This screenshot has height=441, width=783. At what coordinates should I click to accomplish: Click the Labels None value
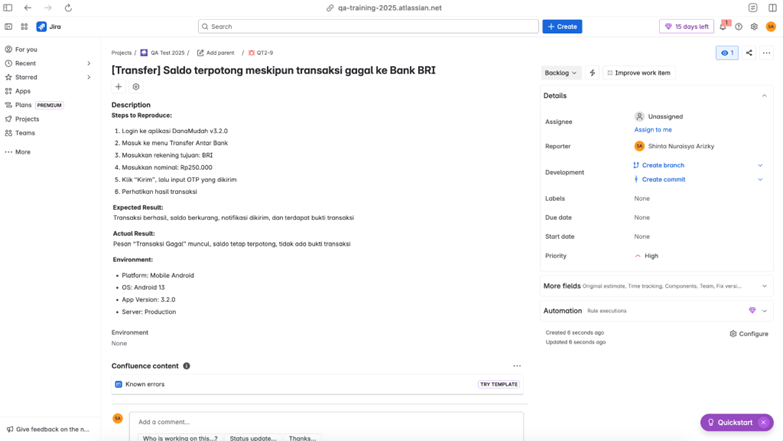[642, 198]
